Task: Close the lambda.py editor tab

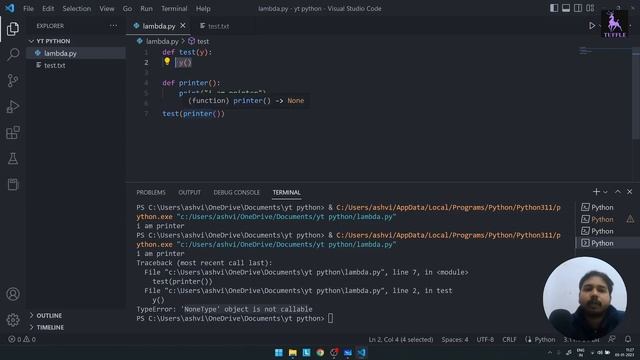Action: (183, 26)
